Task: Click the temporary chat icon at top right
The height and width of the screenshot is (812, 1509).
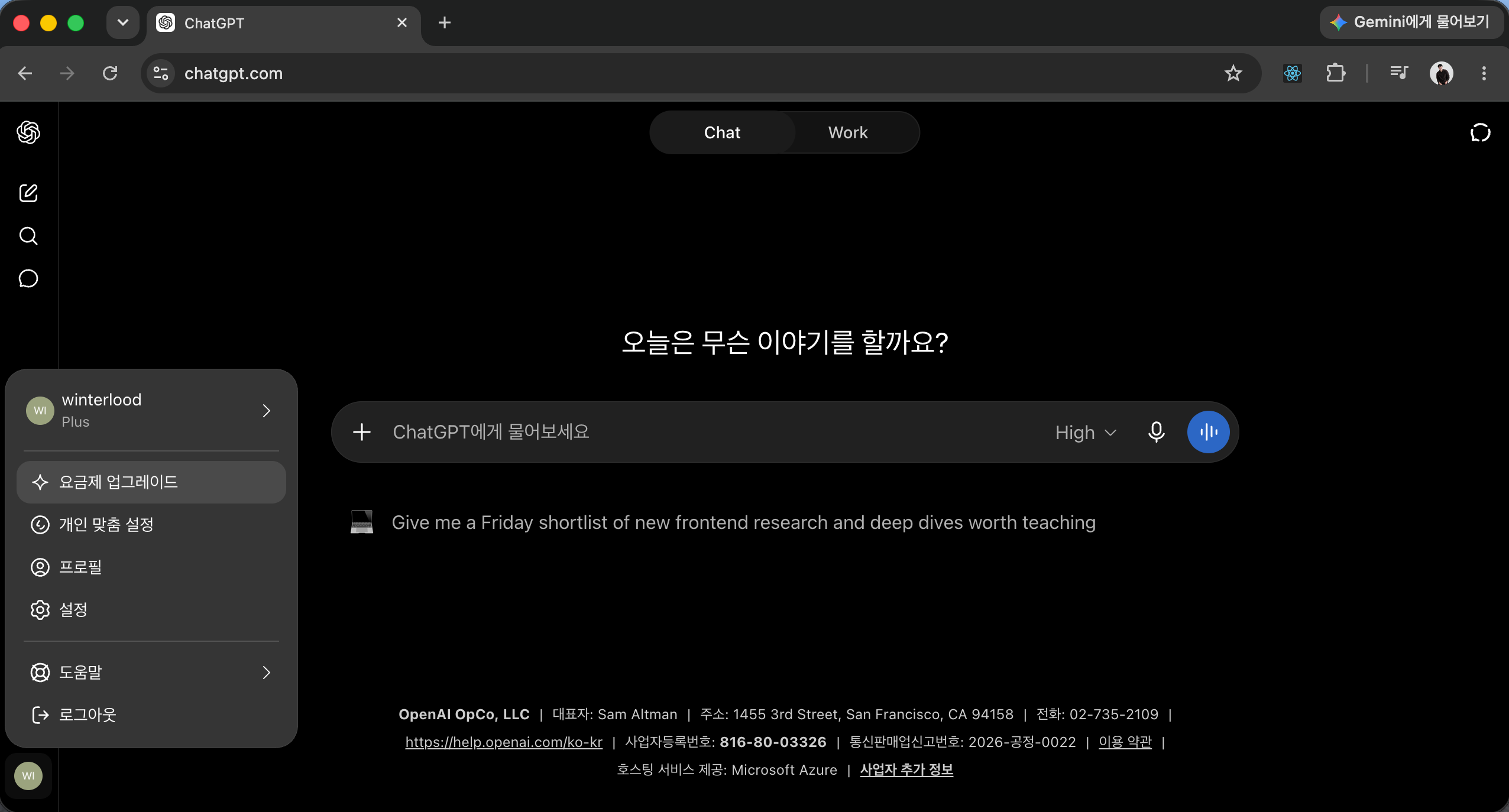Action: tap(1480, 132)
